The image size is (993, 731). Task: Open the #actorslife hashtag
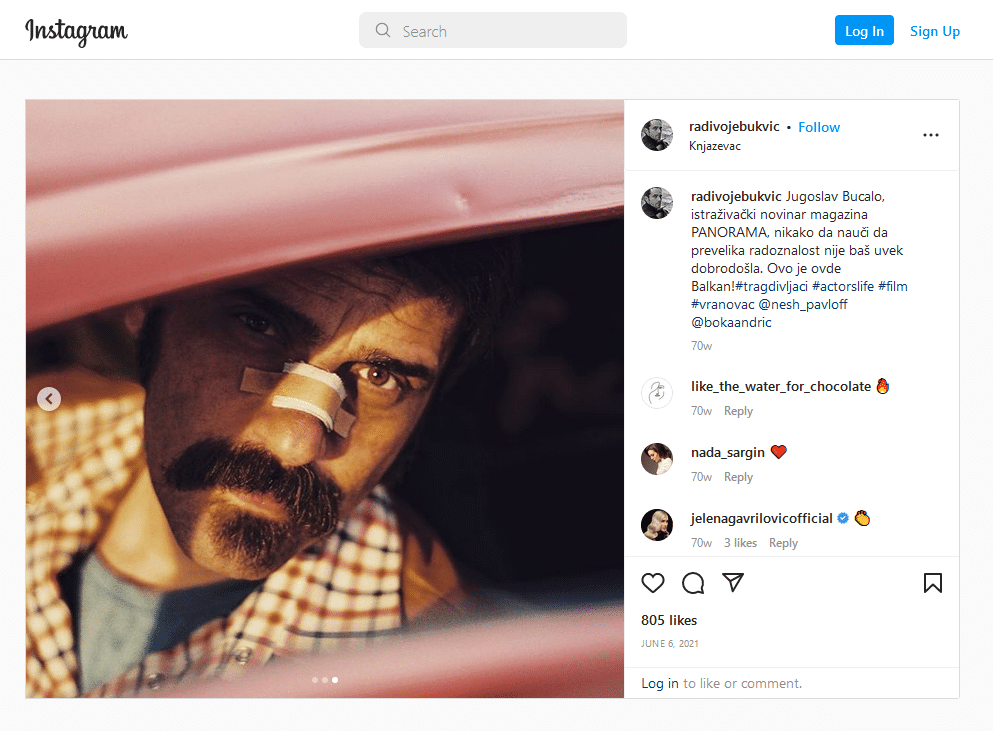pyautogui.click(x=843, y=286)
